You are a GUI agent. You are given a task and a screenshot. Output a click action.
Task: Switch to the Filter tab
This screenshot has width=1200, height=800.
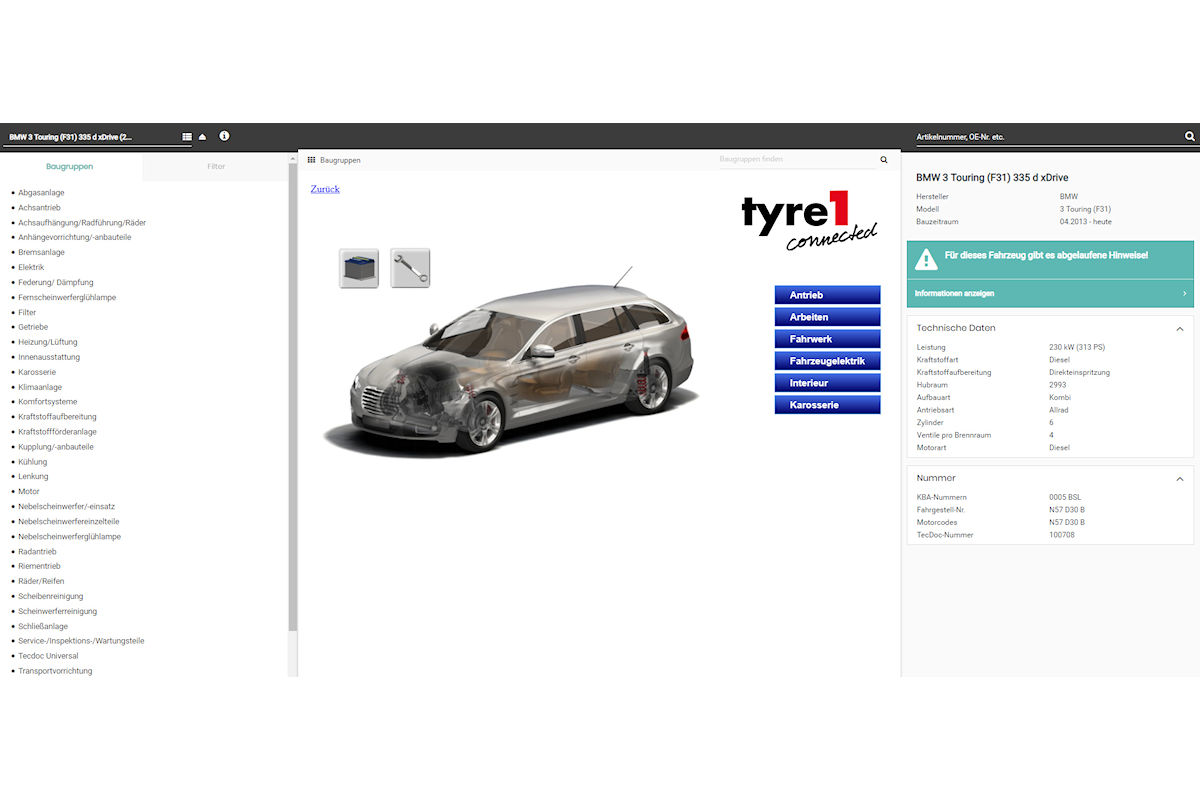tap(216, 167)
